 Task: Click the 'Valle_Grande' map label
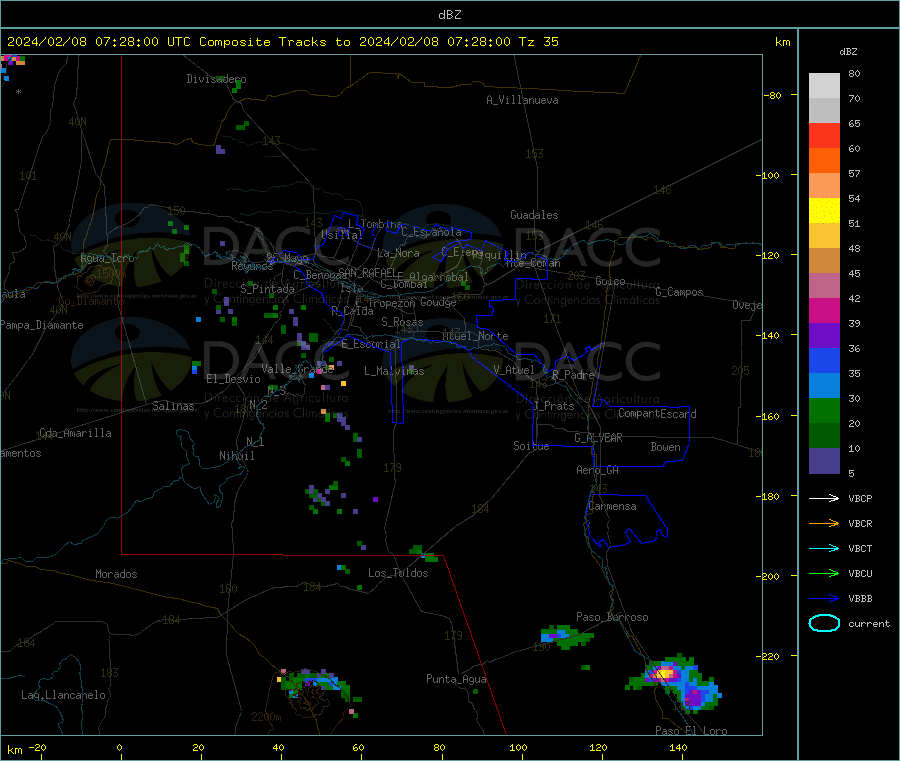[297, 369]
